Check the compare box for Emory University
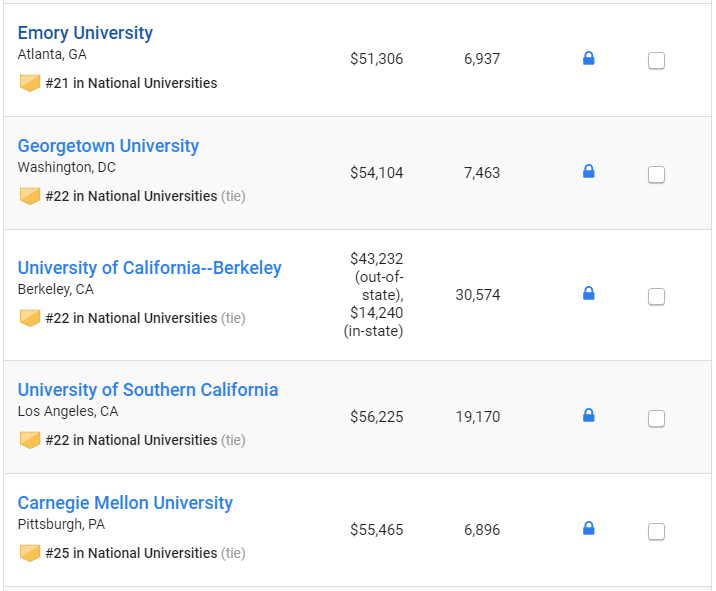This screenshot has height=591, width=716. click(656, 61)
